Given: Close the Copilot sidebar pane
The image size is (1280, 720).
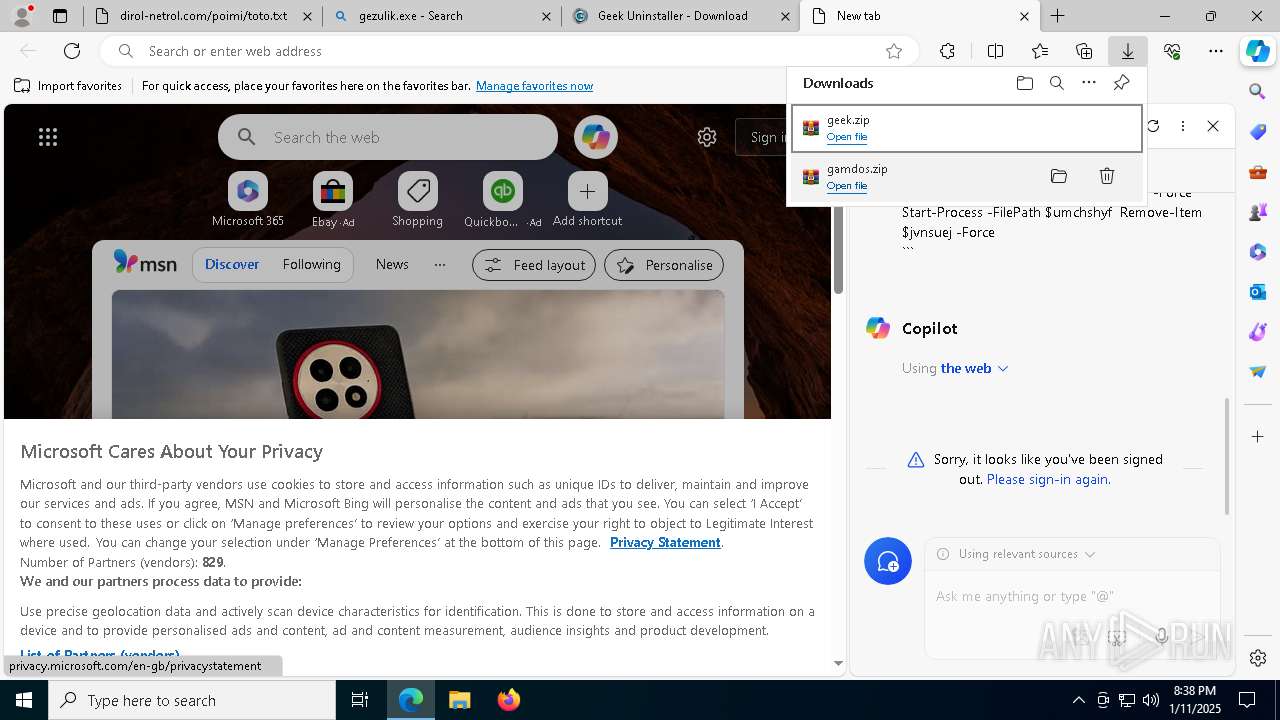Looking at the screenshot, I should coord(1213,126).
